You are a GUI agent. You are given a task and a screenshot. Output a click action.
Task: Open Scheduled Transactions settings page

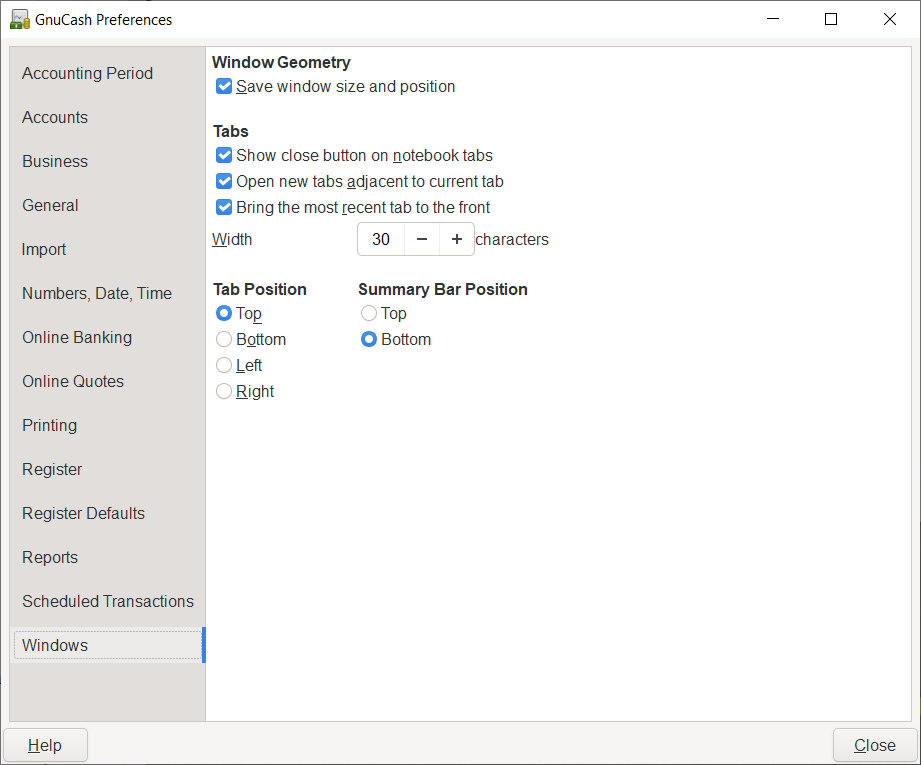[x=108, y=602]
